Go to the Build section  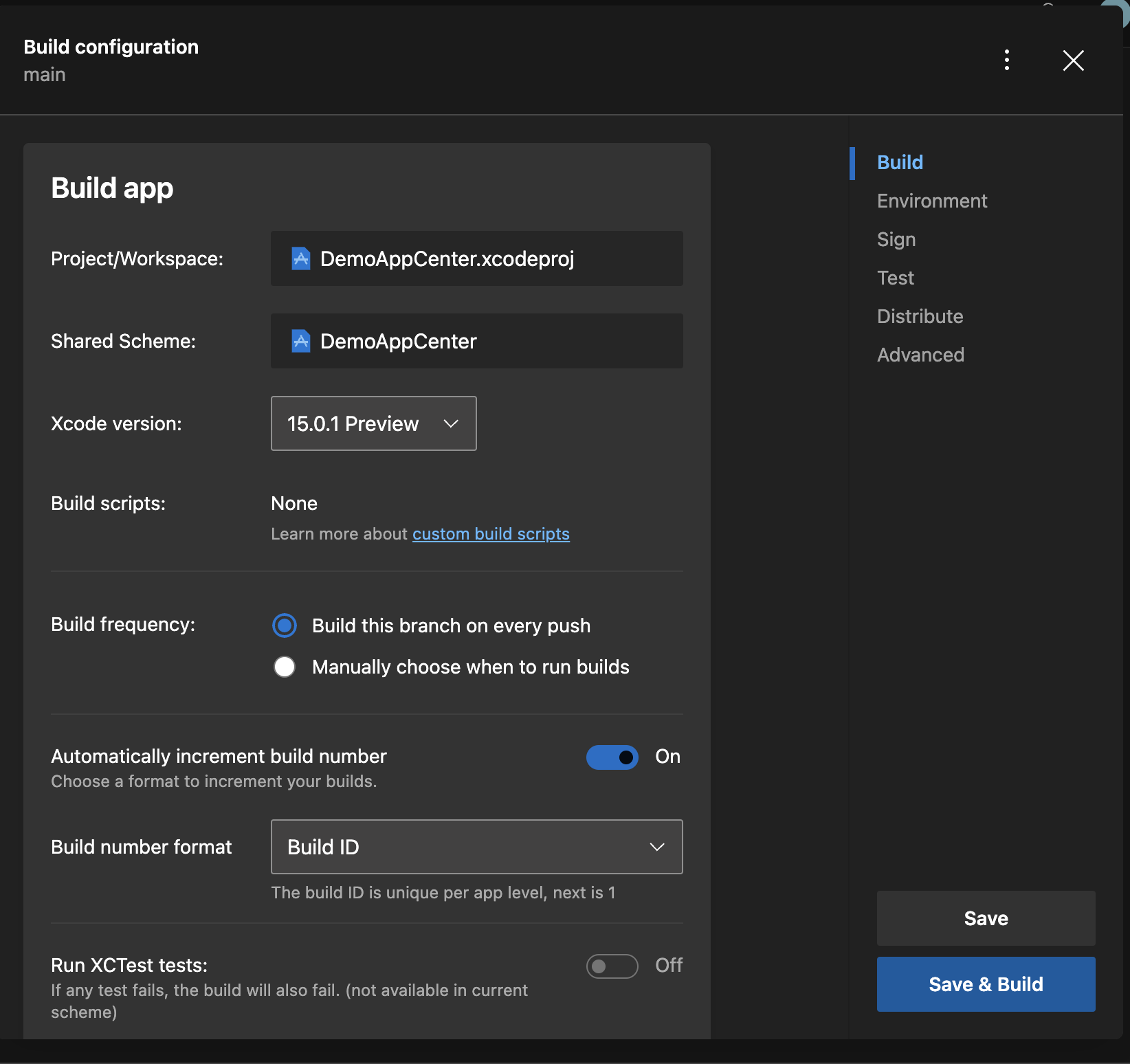[900, 162]
